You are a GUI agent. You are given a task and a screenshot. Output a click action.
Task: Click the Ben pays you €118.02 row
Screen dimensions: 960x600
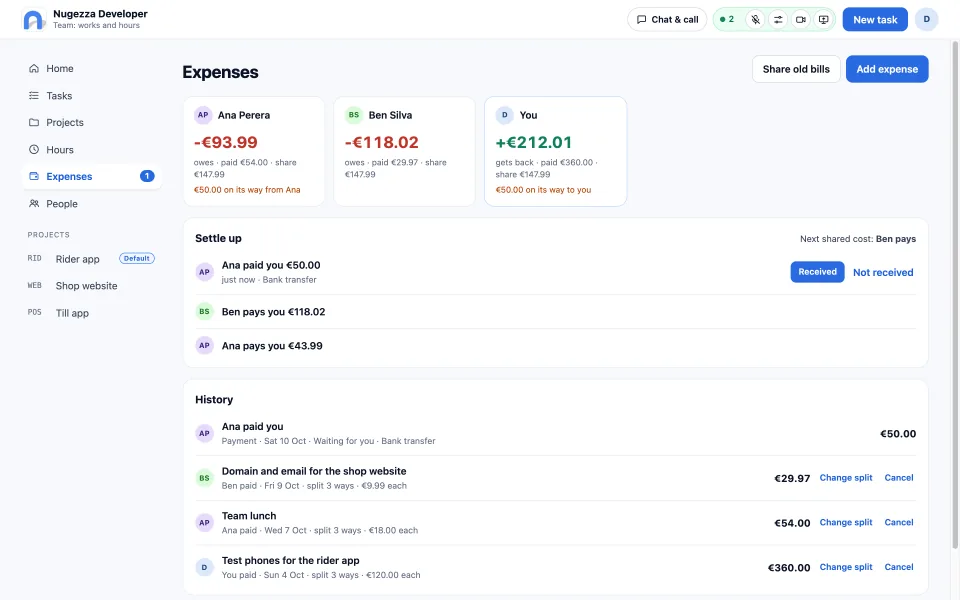(x=555, y=312)
